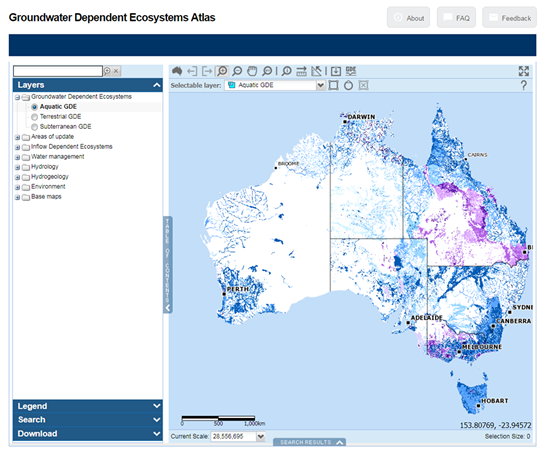Screen dimensions: 550x450
Task: Activate the pan hand tool
Action: pos(252,71)
